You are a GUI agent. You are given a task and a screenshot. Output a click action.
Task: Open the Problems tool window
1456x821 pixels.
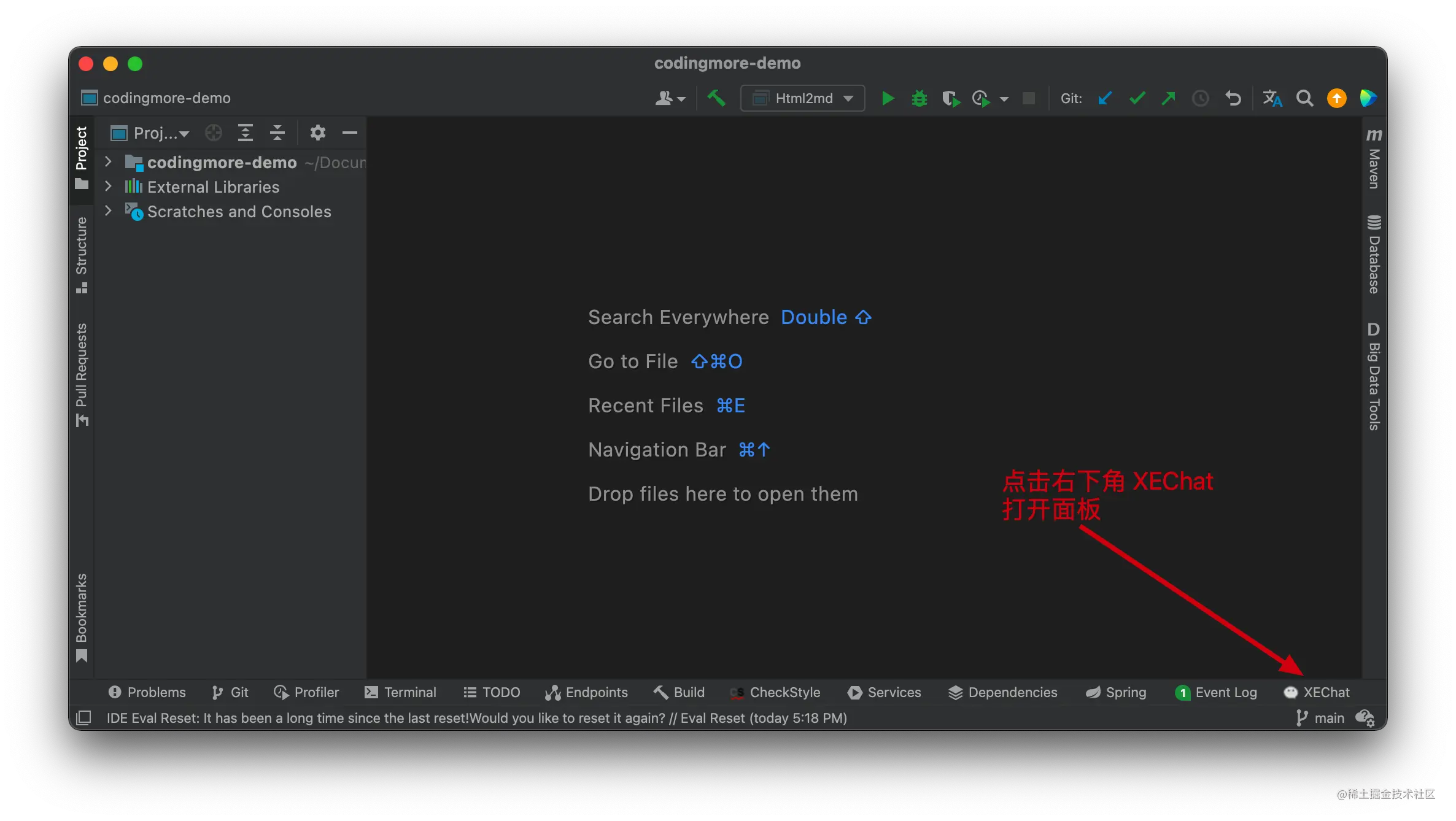coord(147,692)
